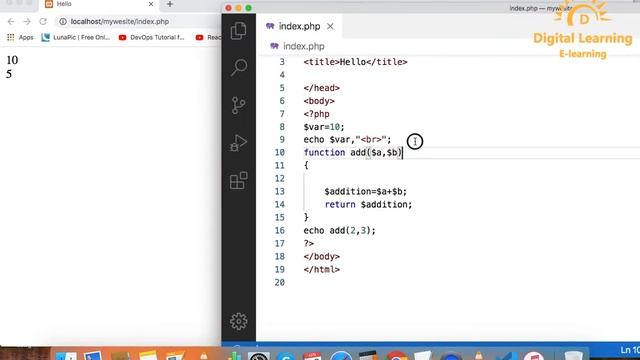Image resolution: width=640 pixels, height=360 pixels.
Task: Click the number 5 on the web page
Action: (x=9, y=74)
